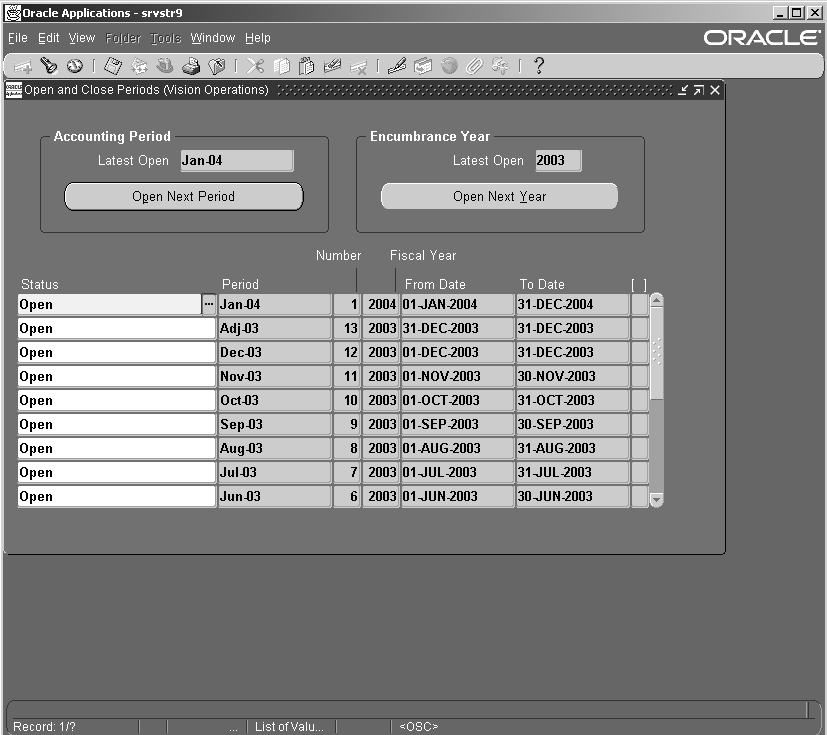Click the flexfield box on the Oct-03 row
This screenshot has height=735, width=827.
[640, 401]
